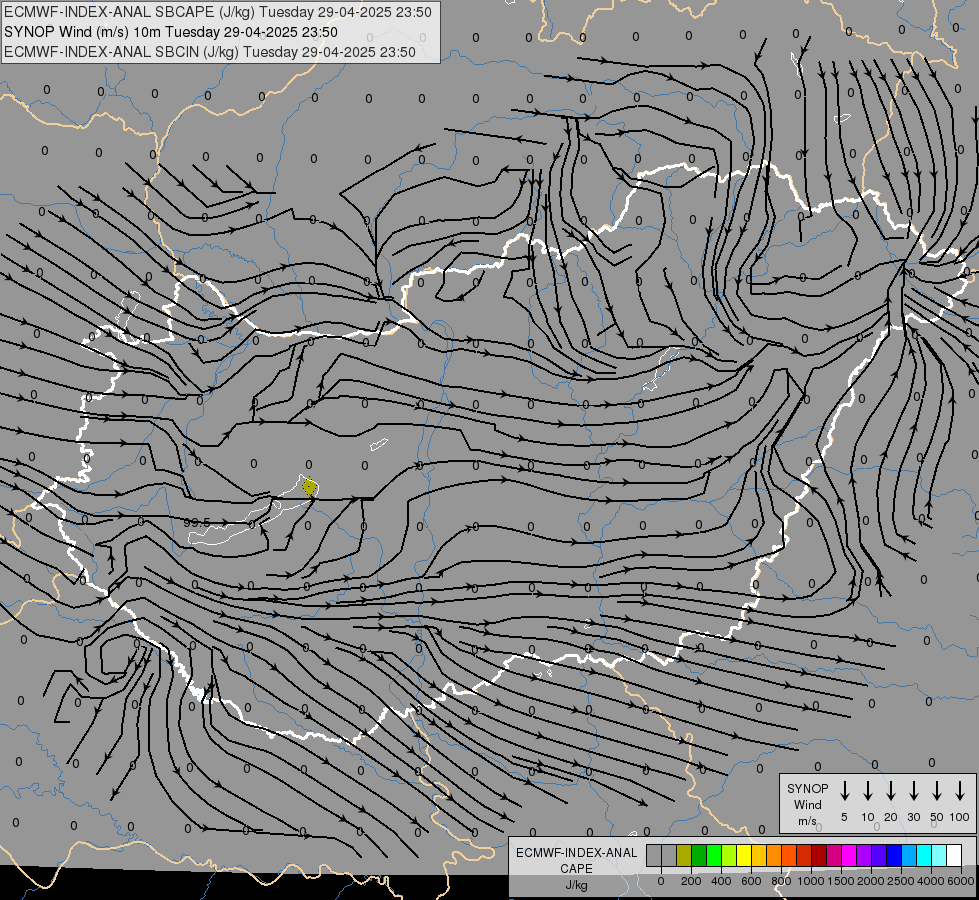Click the 1000 tick label in CAPE legend

pyautogui.click(x=811, y=881)
